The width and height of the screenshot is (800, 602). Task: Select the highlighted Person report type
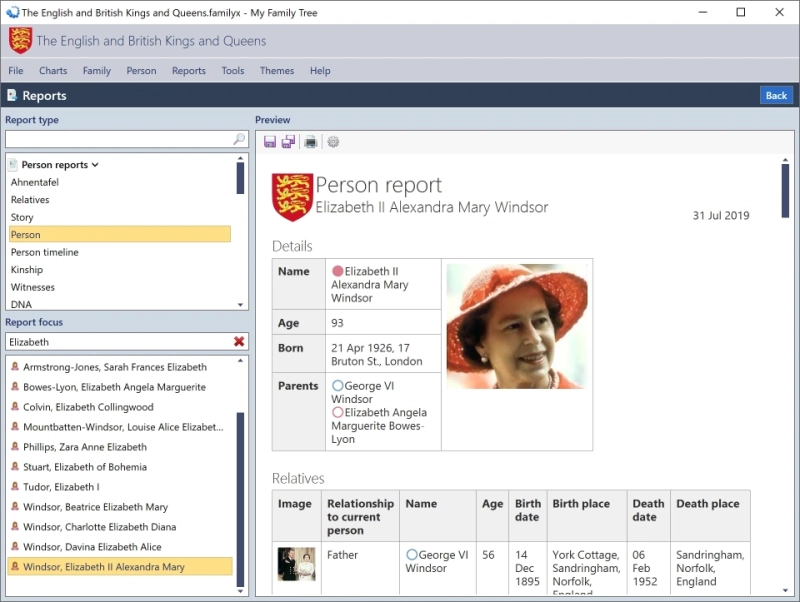click(x=120, y=234)
